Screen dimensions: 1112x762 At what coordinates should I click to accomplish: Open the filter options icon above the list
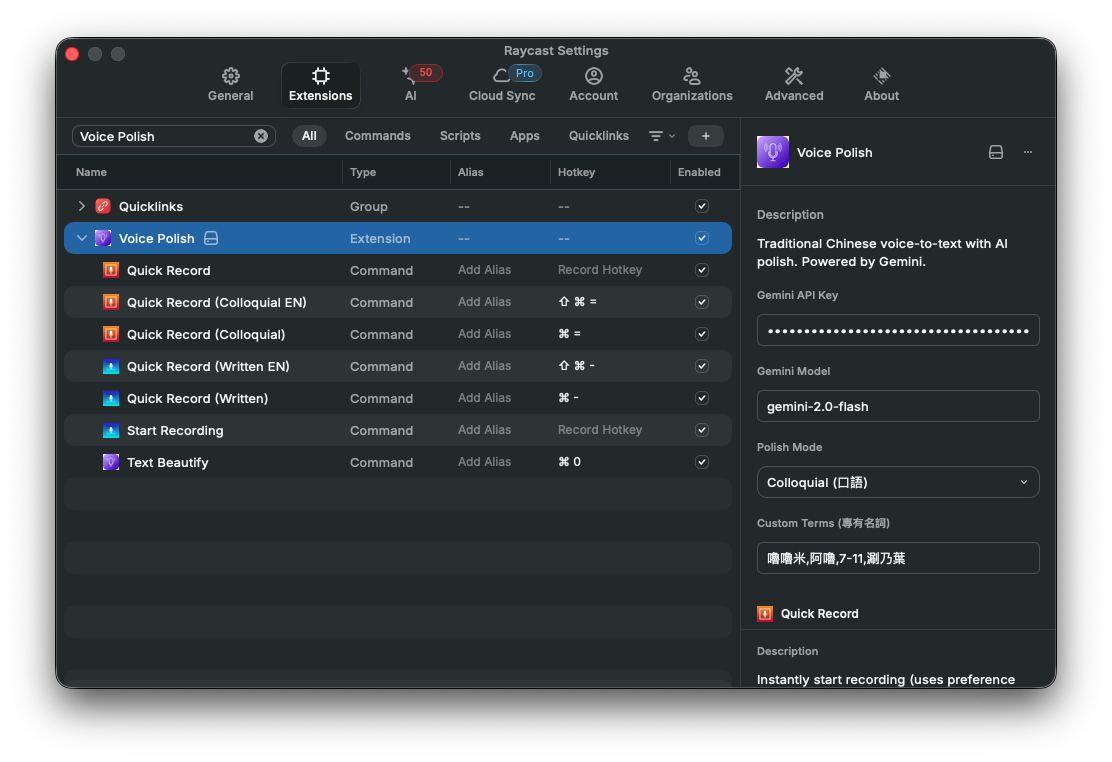coord(656,136)
